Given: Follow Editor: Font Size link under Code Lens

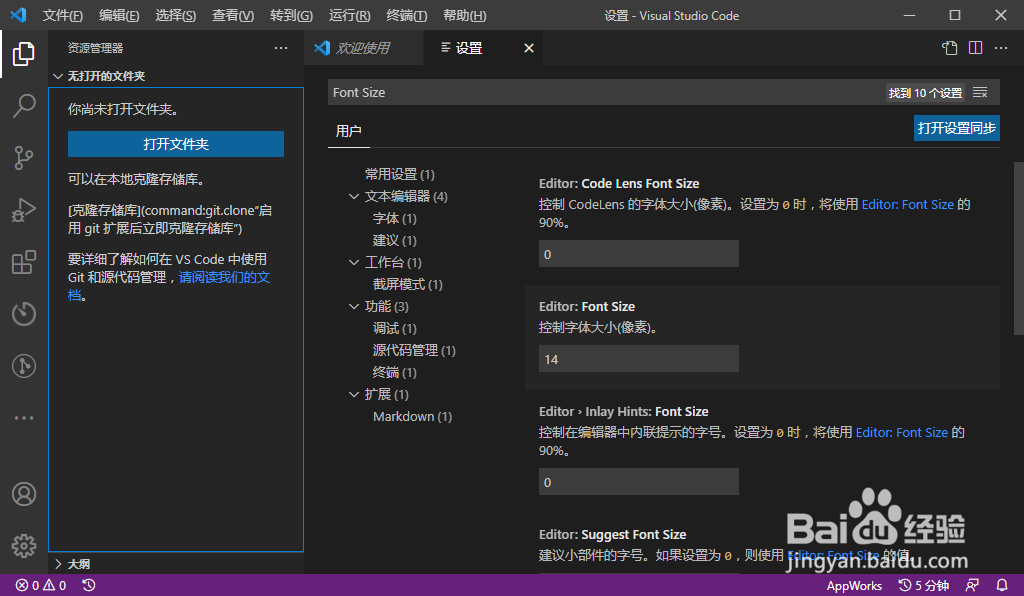Looking at the screenshot, I should (908, 204).
